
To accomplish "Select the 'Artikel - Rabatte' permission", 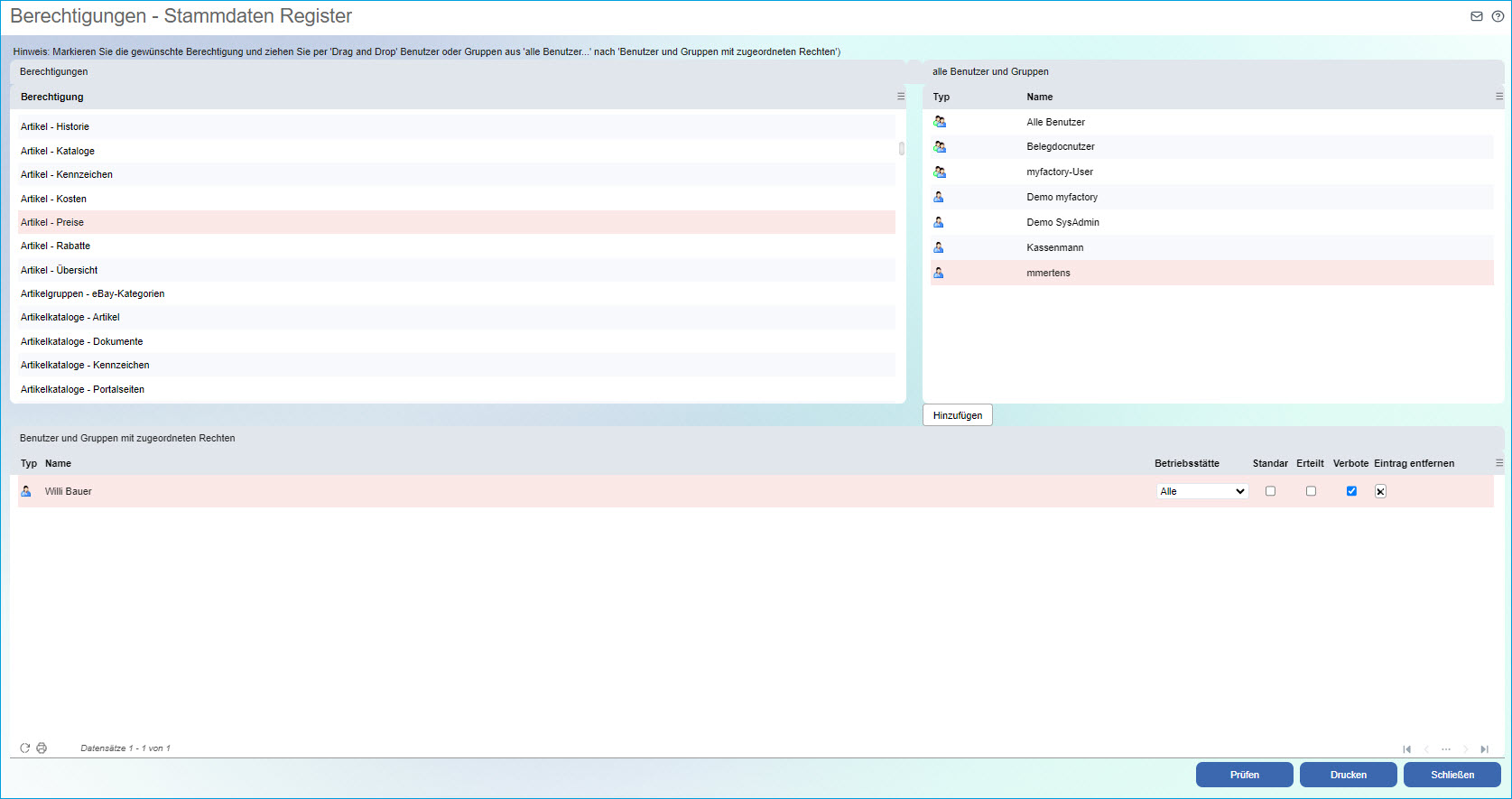I will tap(56, 246).
